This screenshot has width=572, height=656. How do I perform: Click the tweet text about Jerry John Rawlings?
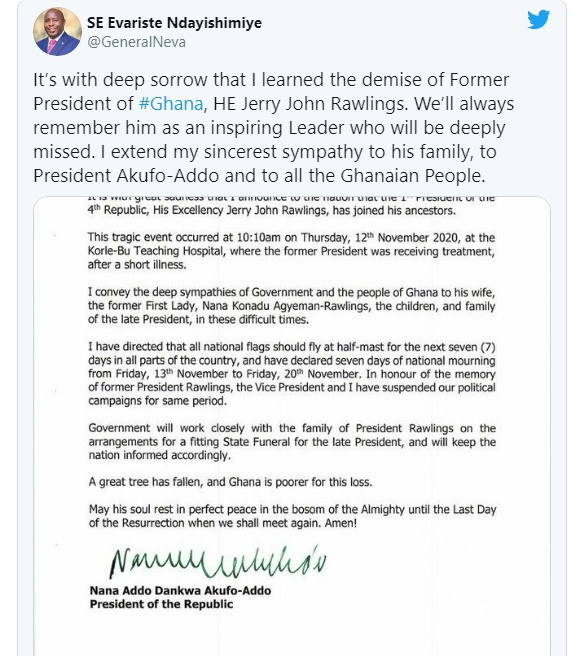tap(273, 128)
